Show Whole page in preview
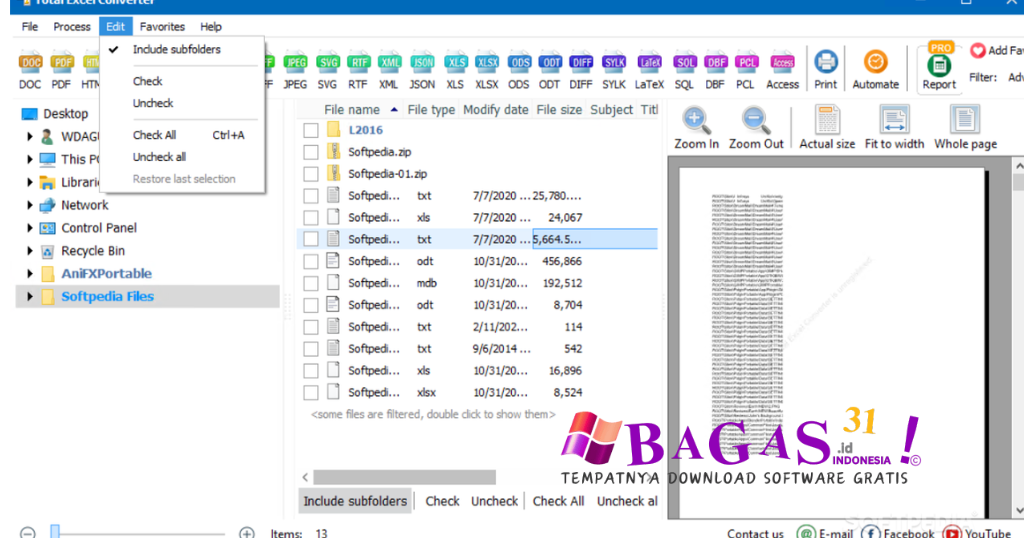Viewport: 1024px width, 538px height. click(965, 128)
